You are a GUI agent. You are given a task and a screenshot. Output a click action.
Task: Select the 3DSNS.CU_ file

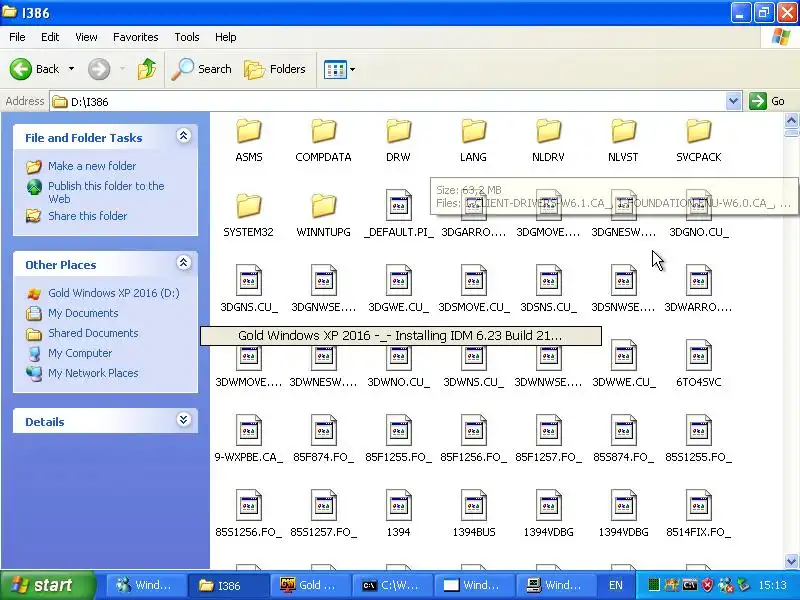click(x=548, y=289)
